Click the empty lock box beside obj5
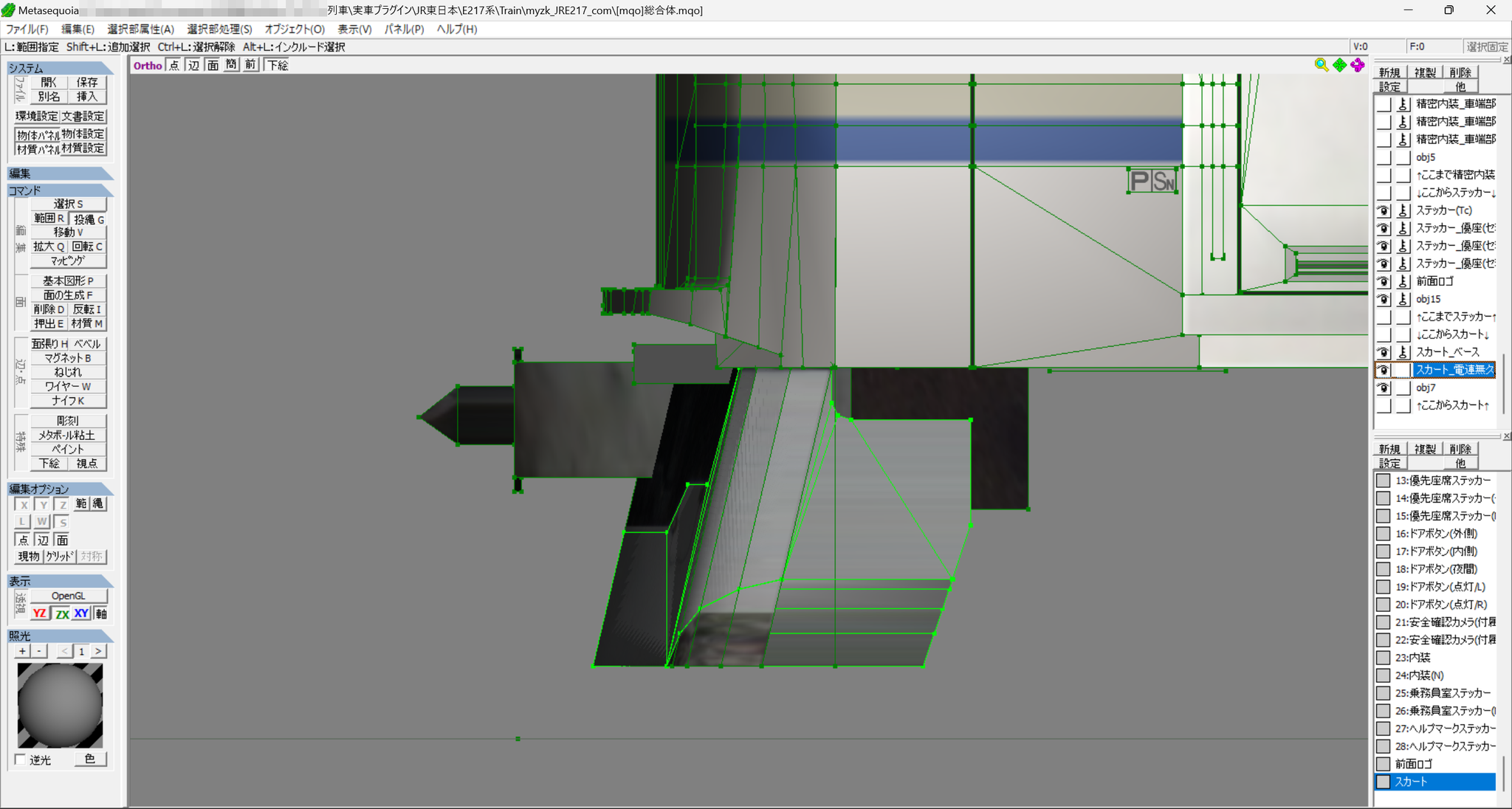 pos(1403,157)
